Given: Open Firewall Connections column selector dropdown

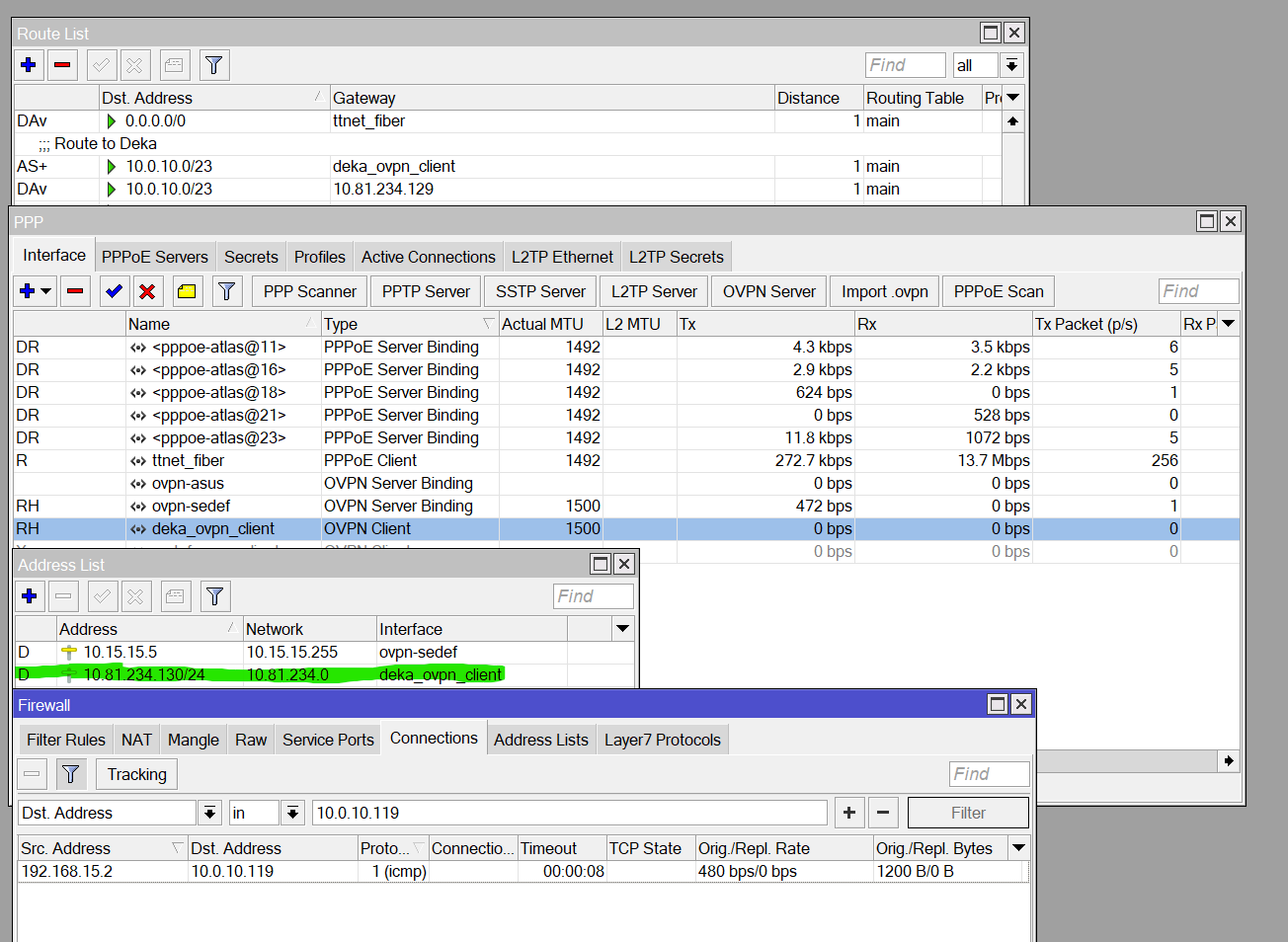Looking at the screenshot, I should (1019, 848).
